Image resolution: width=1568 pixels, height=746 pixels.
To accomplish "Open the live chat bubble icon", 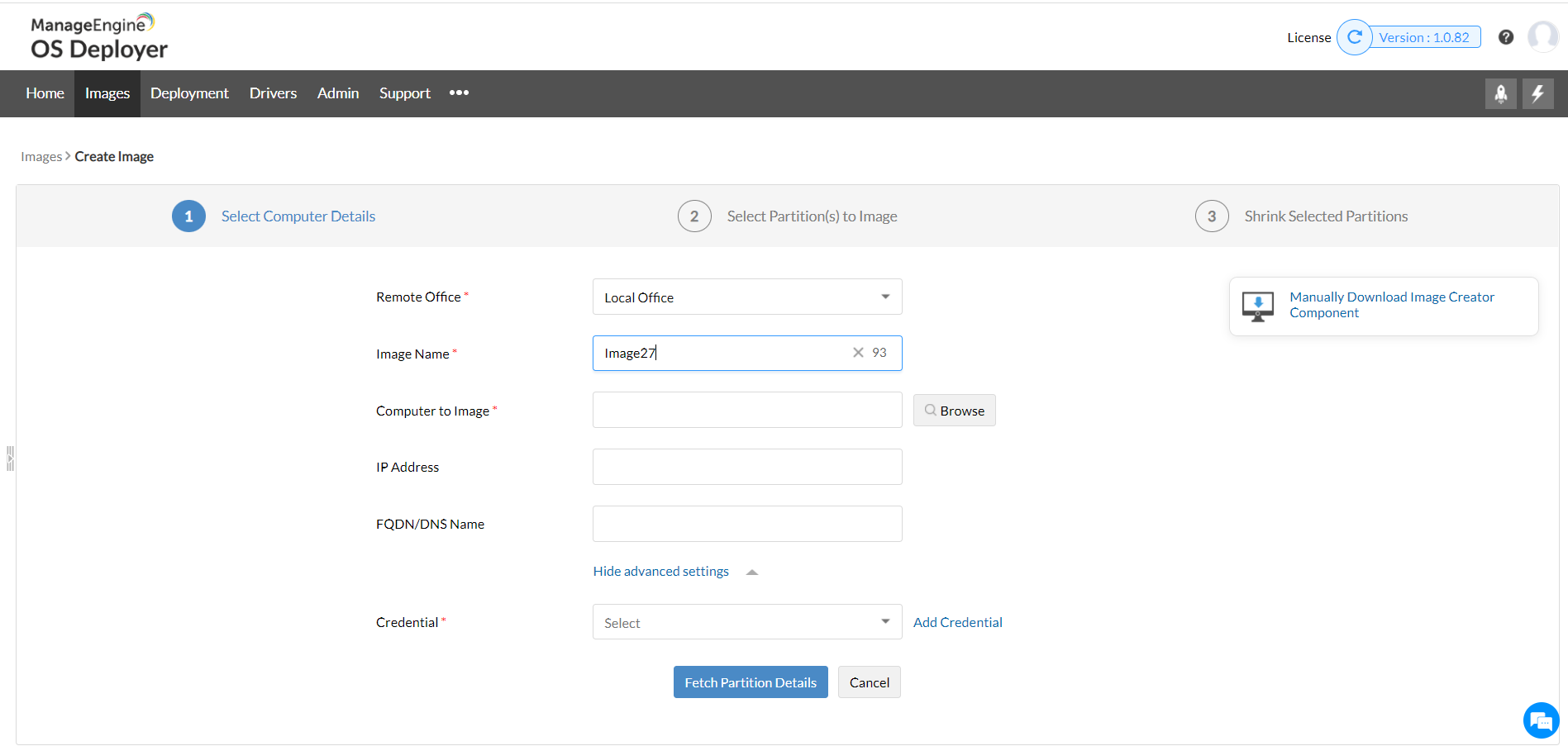I will [1541, 720].
